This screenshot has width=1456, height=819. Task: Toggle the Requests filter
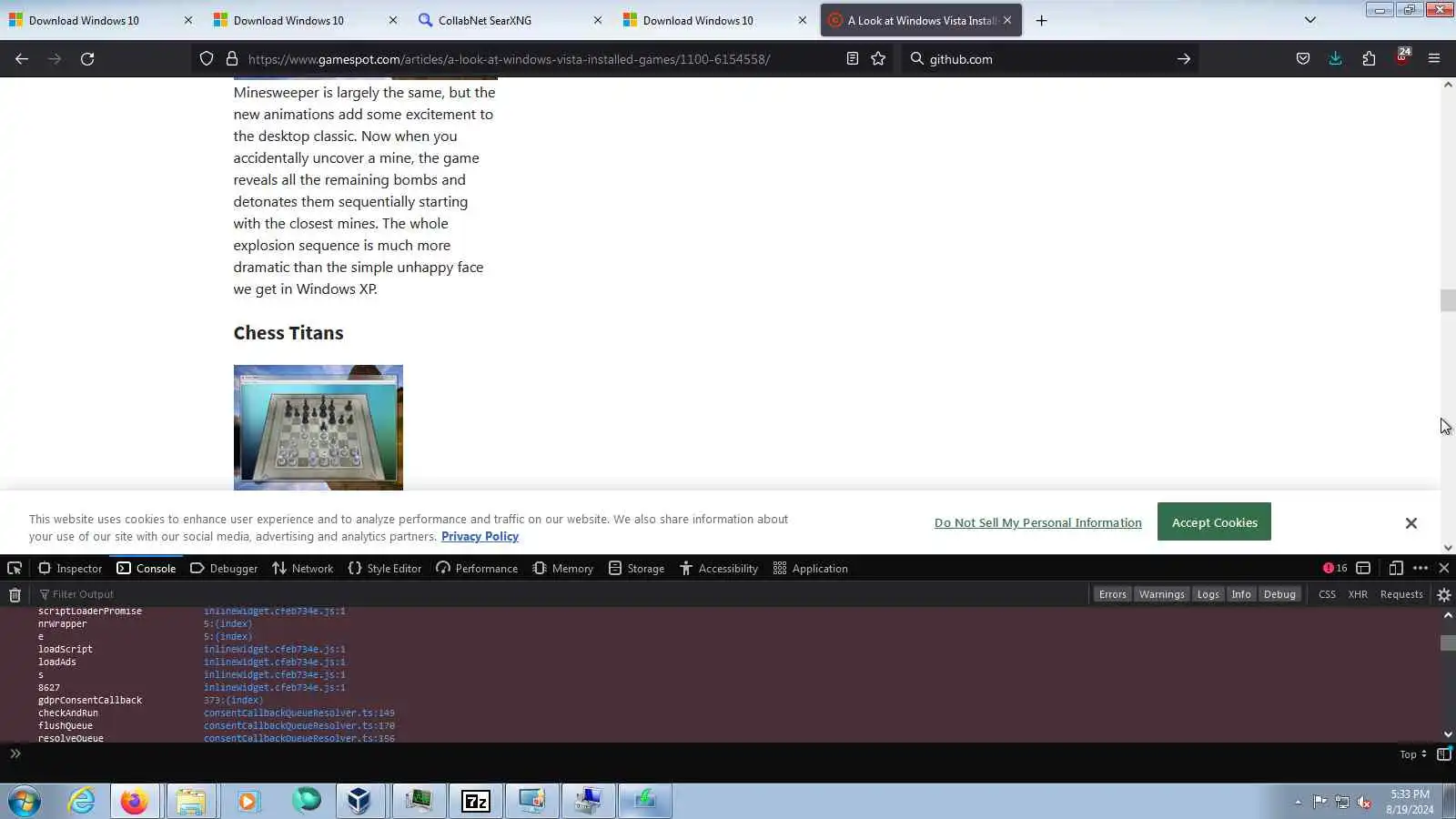click(x=1401, y=594)
